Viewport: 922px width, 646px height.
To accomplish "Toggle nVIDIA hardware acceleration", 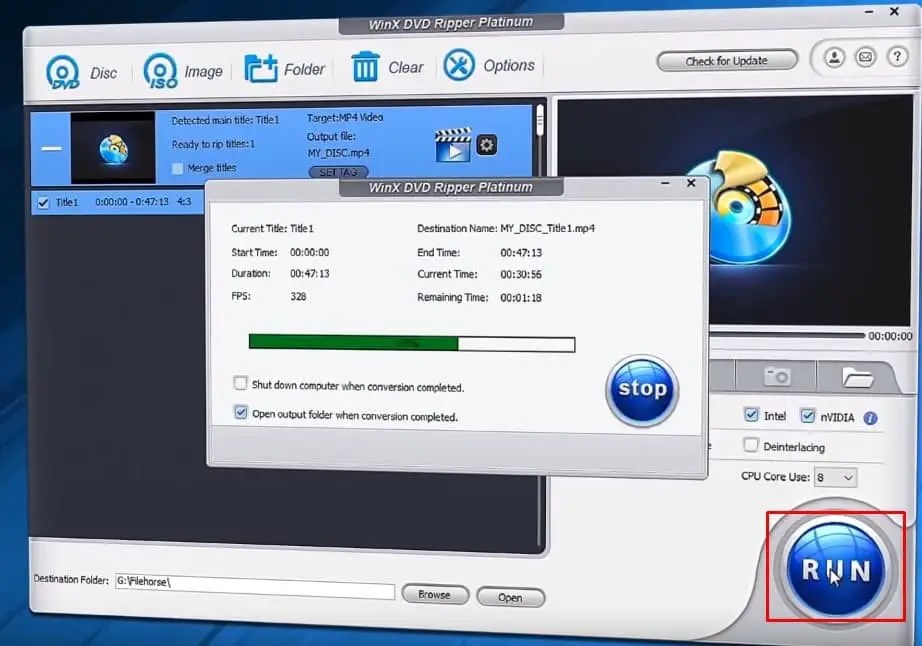I will (x=808, y=416).
